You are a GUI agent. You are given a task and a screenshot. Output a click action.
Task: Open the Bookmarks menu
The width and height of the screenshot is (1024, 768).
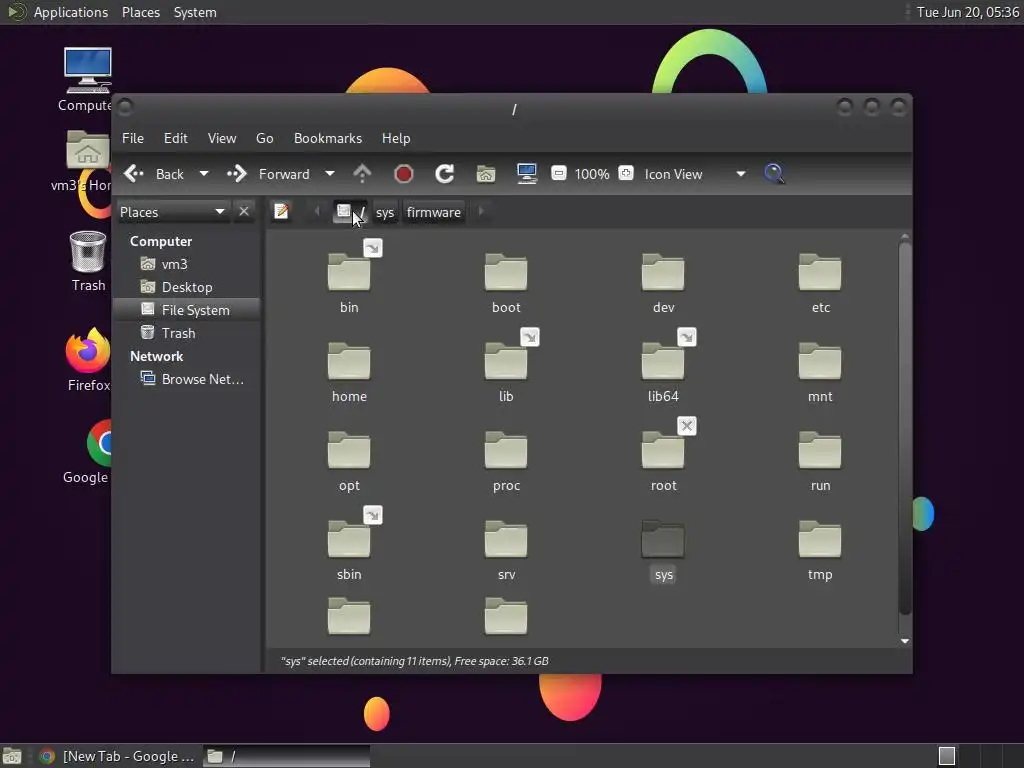(328, 138)
